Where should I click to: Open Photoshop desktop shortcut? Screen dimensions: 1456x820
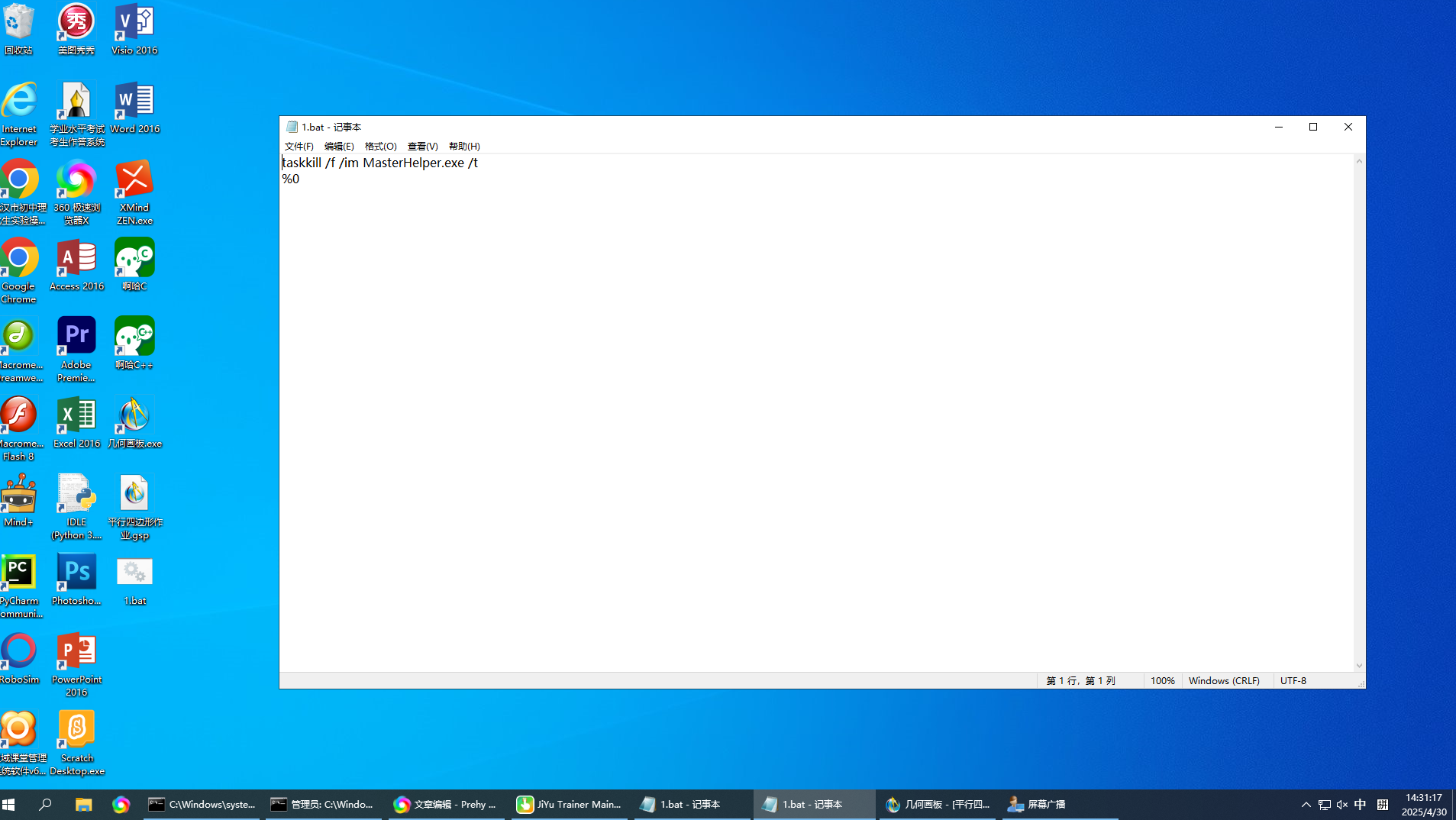pyautogui.click(x=76, y=579)
